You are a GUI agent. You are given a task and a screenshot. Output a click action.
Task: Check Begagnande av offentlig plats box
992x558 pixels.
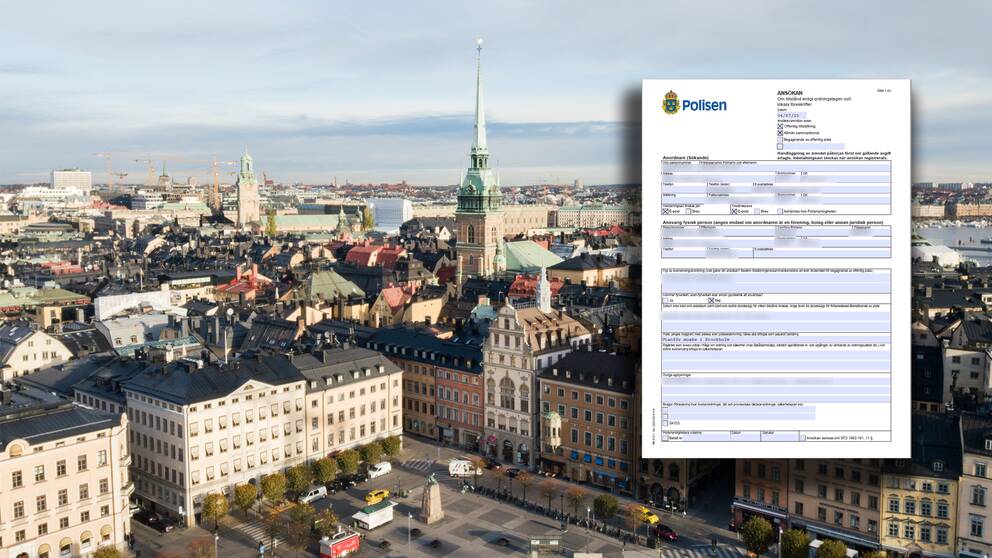(780, 140)
